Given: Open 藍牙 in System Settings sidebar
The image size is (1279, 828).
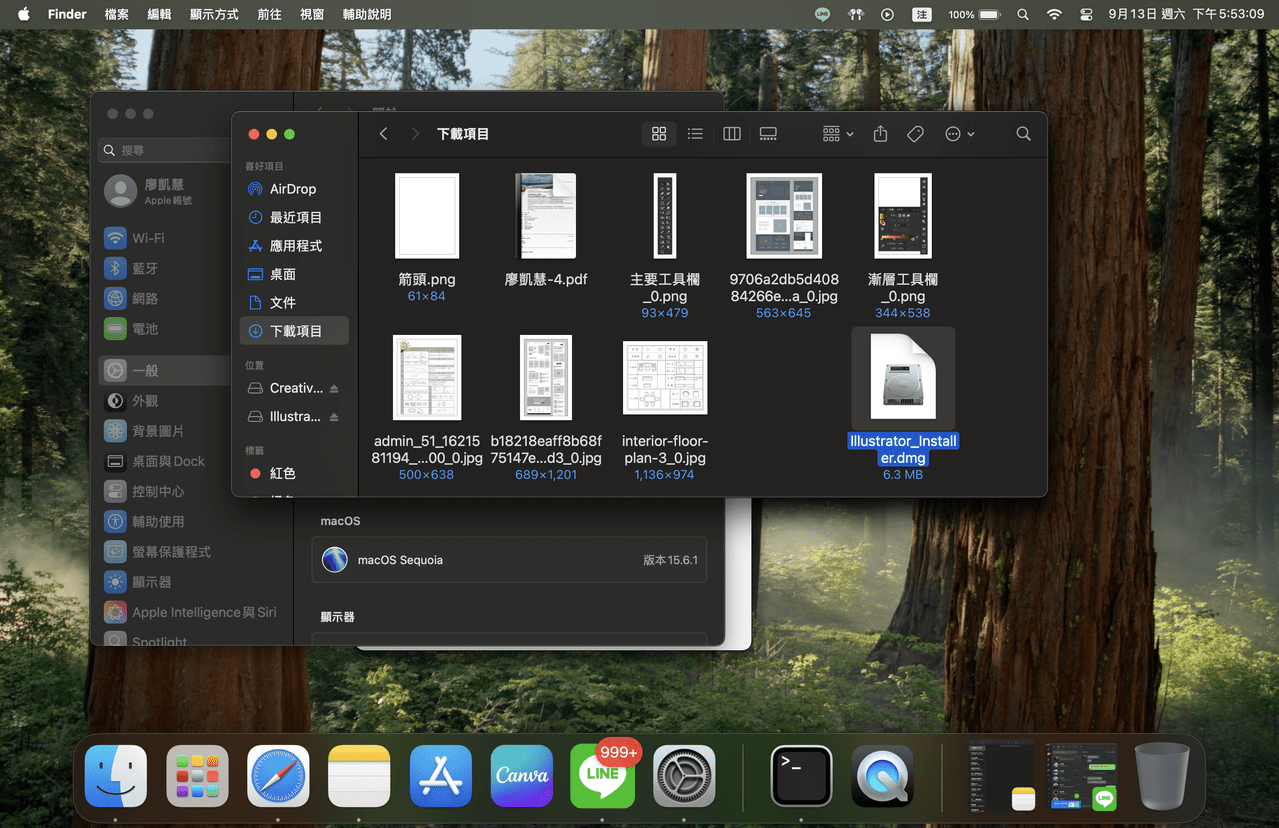Looking at the screenshot, I should point(166,268).
